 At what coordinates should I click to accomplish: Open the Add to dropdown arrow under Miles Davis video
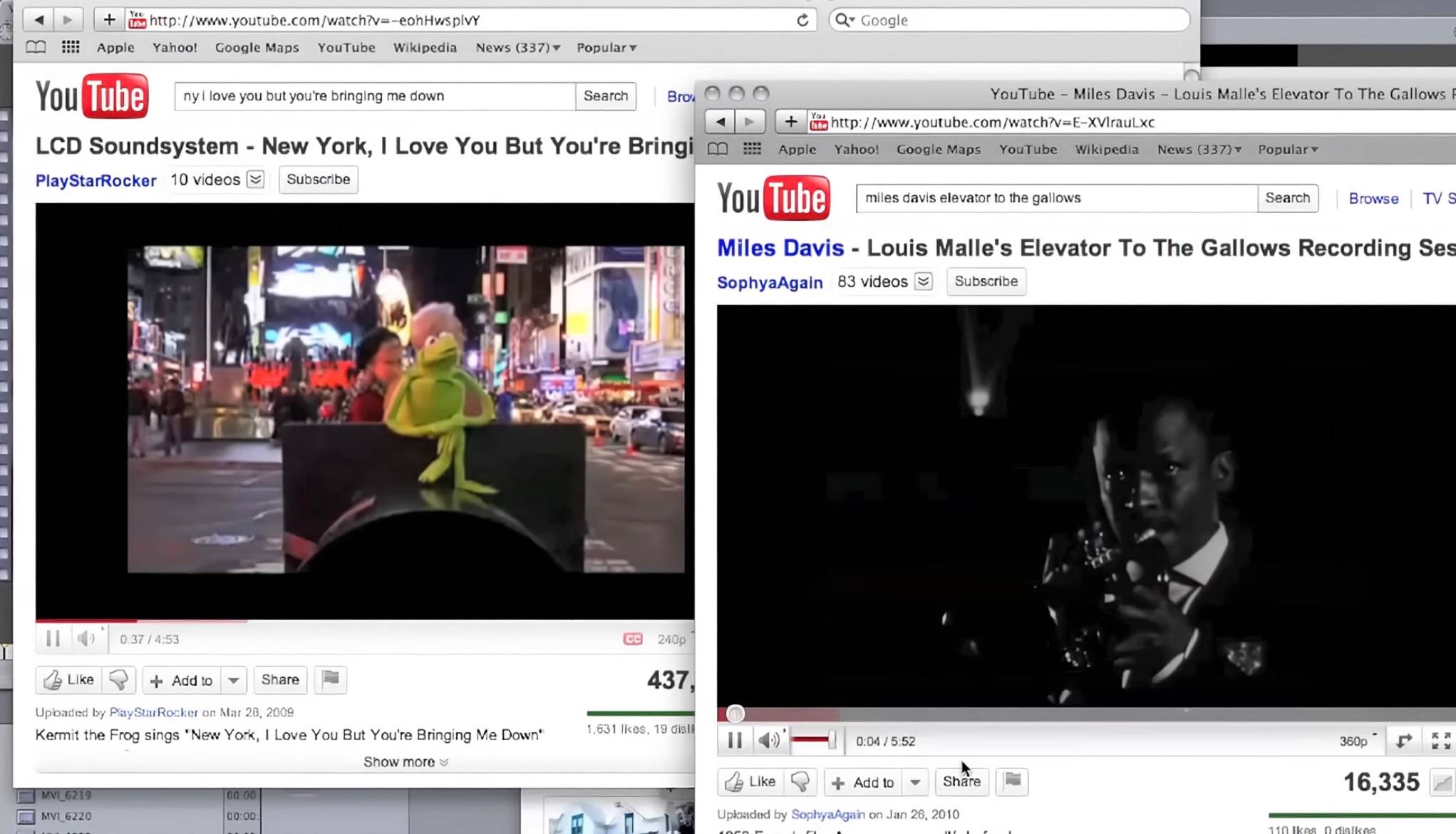pos(915,782)
